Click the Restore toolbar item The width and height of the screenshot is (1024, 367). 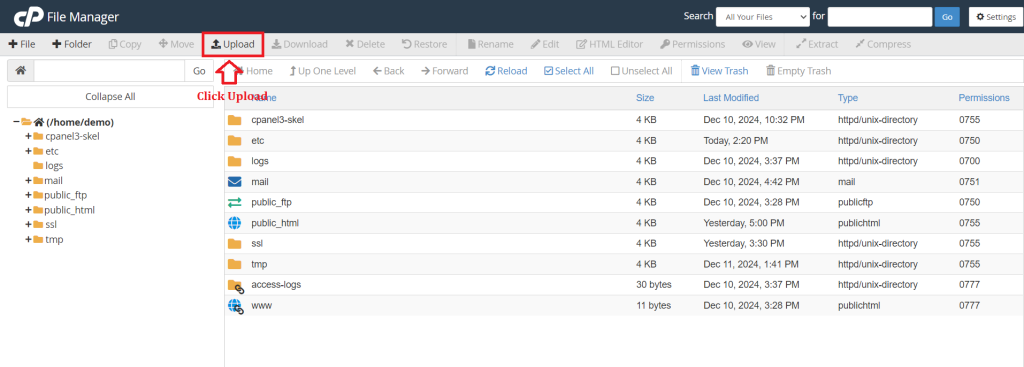tap(424, 44)
